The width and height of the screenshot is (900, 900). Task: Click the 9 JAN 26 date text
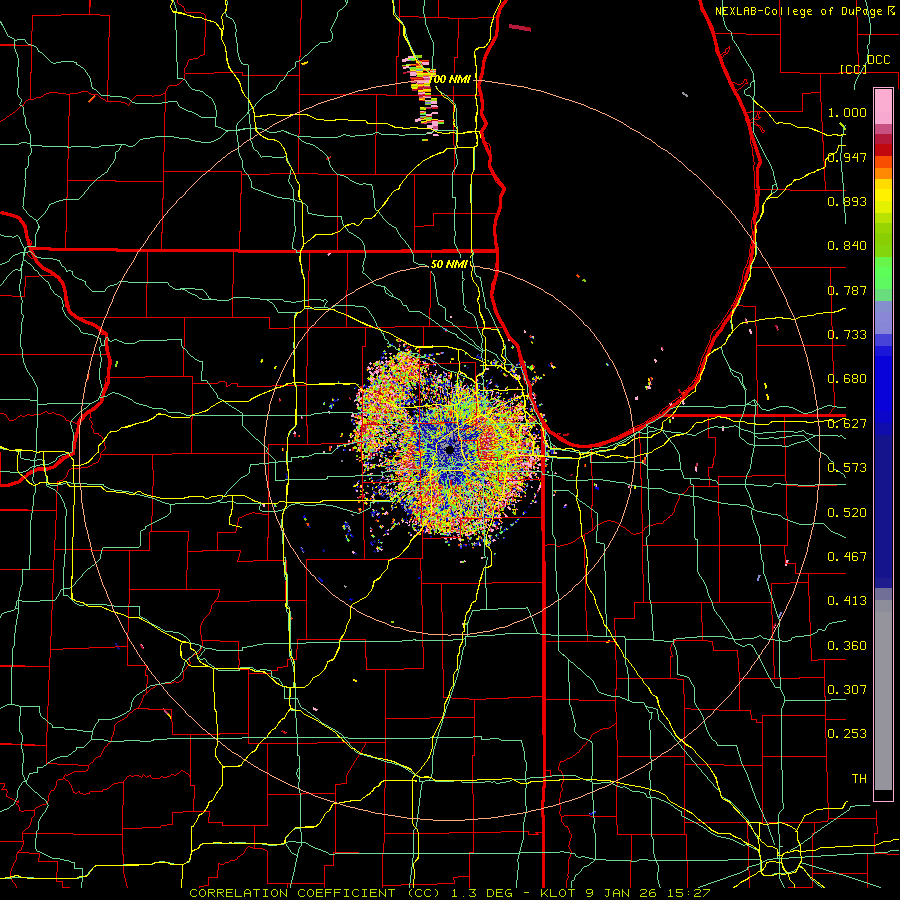[622, 893]
